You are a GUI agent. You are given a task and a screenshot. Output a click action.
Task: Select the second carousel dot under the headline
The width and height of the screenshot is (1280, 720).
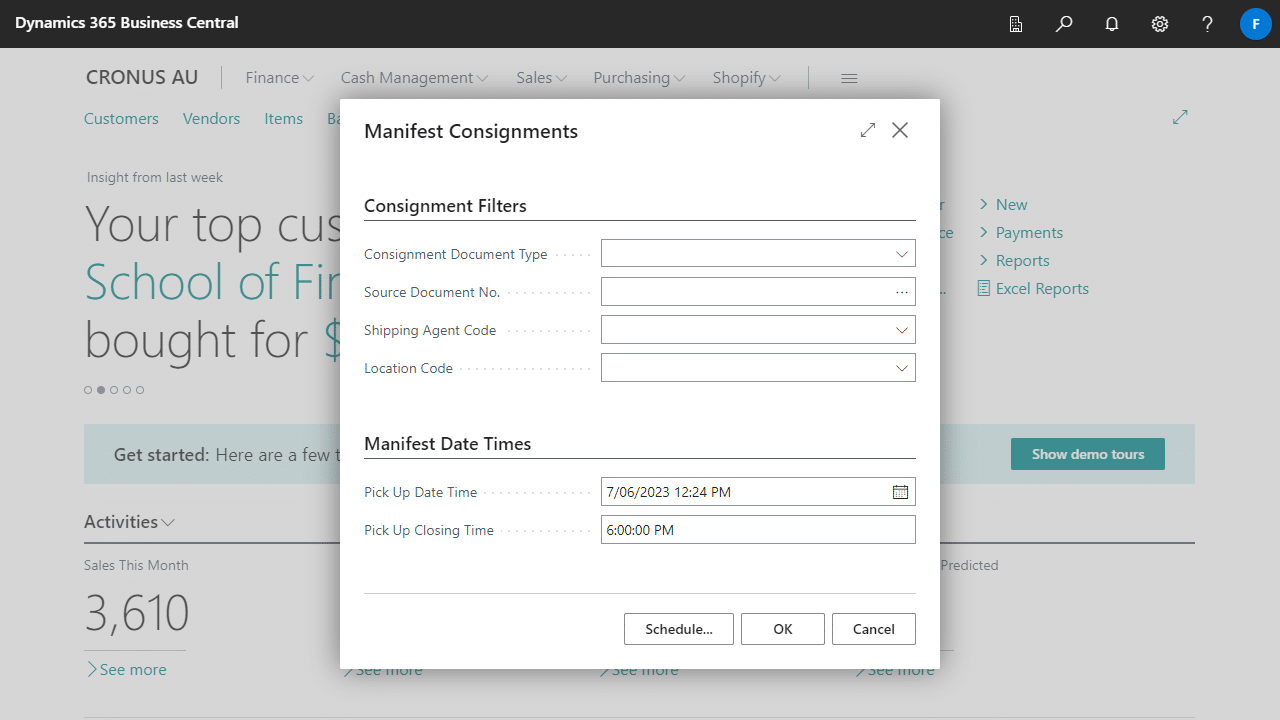tap(101, 390)
